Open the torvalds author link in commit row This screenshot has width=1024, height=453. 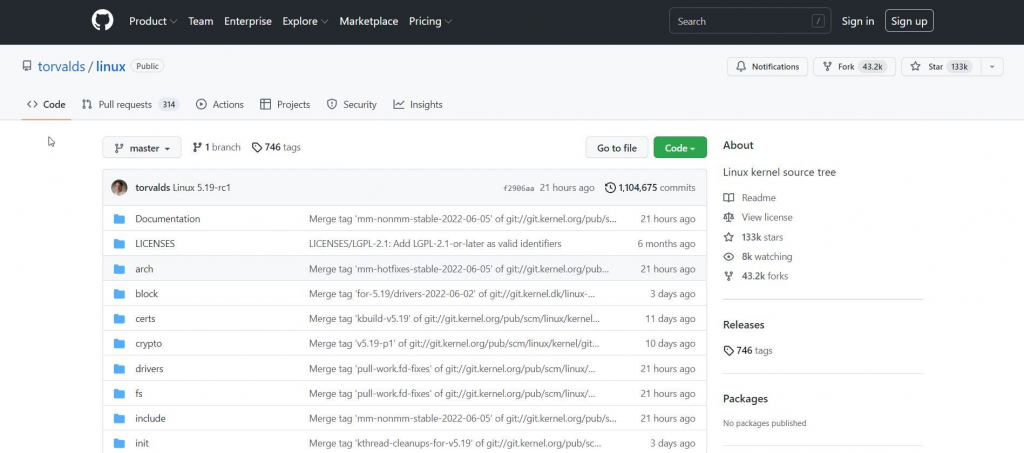tap(152, 187)
